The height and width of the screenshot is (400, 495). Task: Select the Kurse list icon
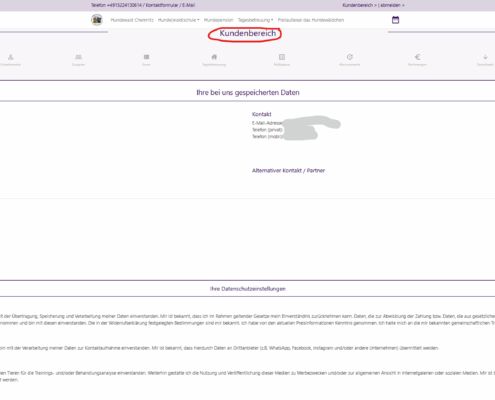[x=146, y=57]
